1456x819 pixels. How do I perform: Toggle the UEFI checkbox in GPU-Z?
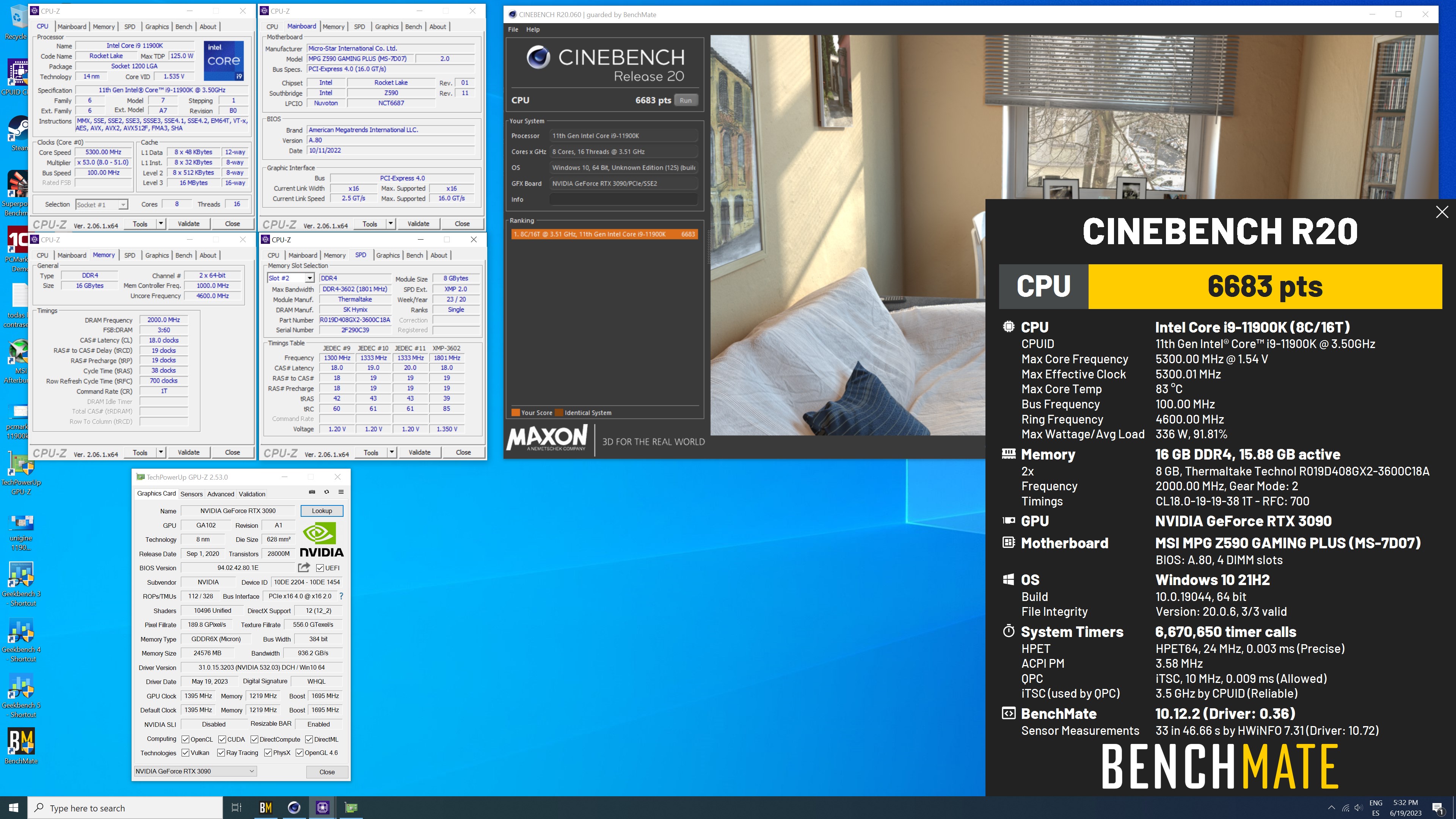pos(320,568)
